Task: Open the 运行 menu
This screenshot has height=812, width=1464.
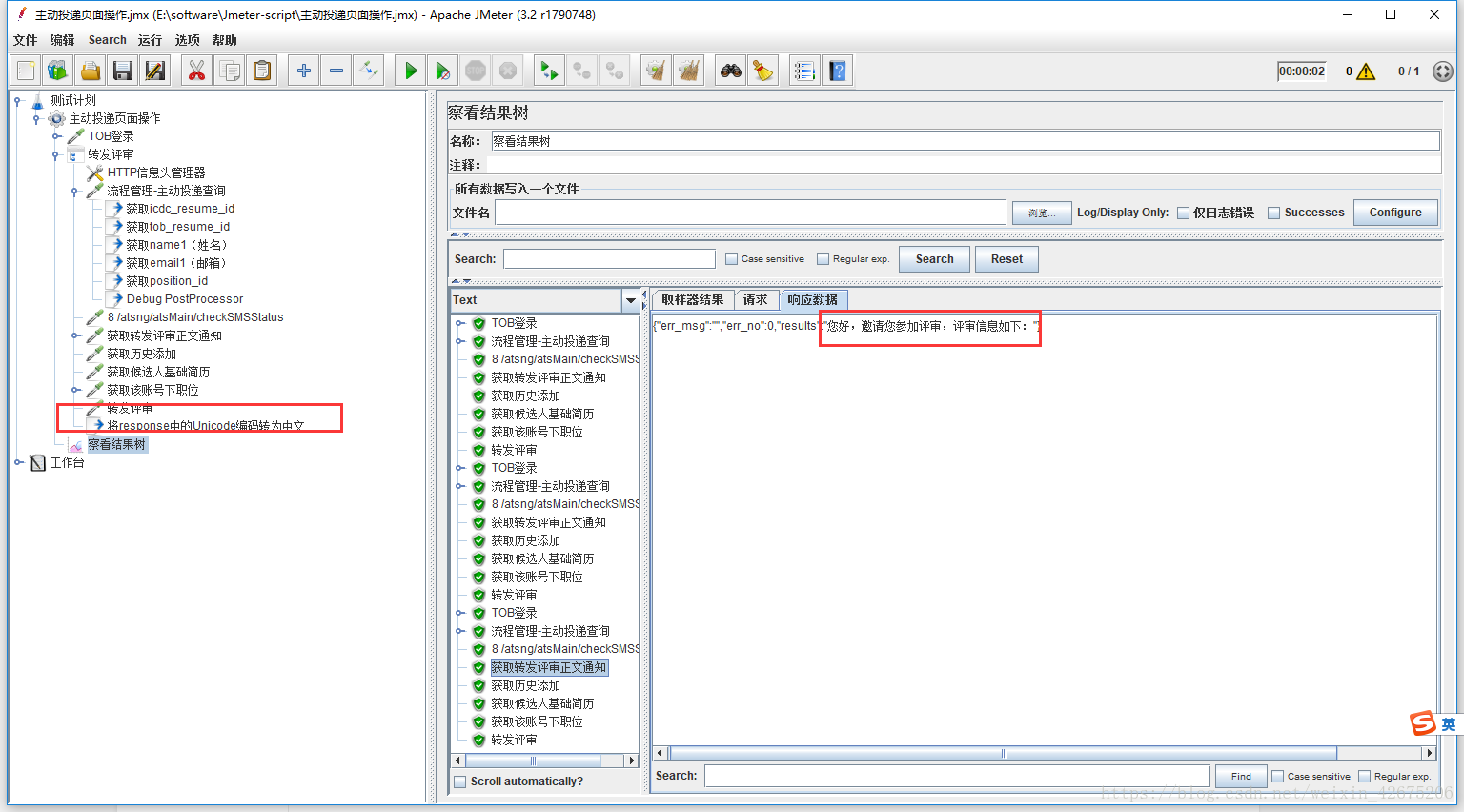Action: 150,40
